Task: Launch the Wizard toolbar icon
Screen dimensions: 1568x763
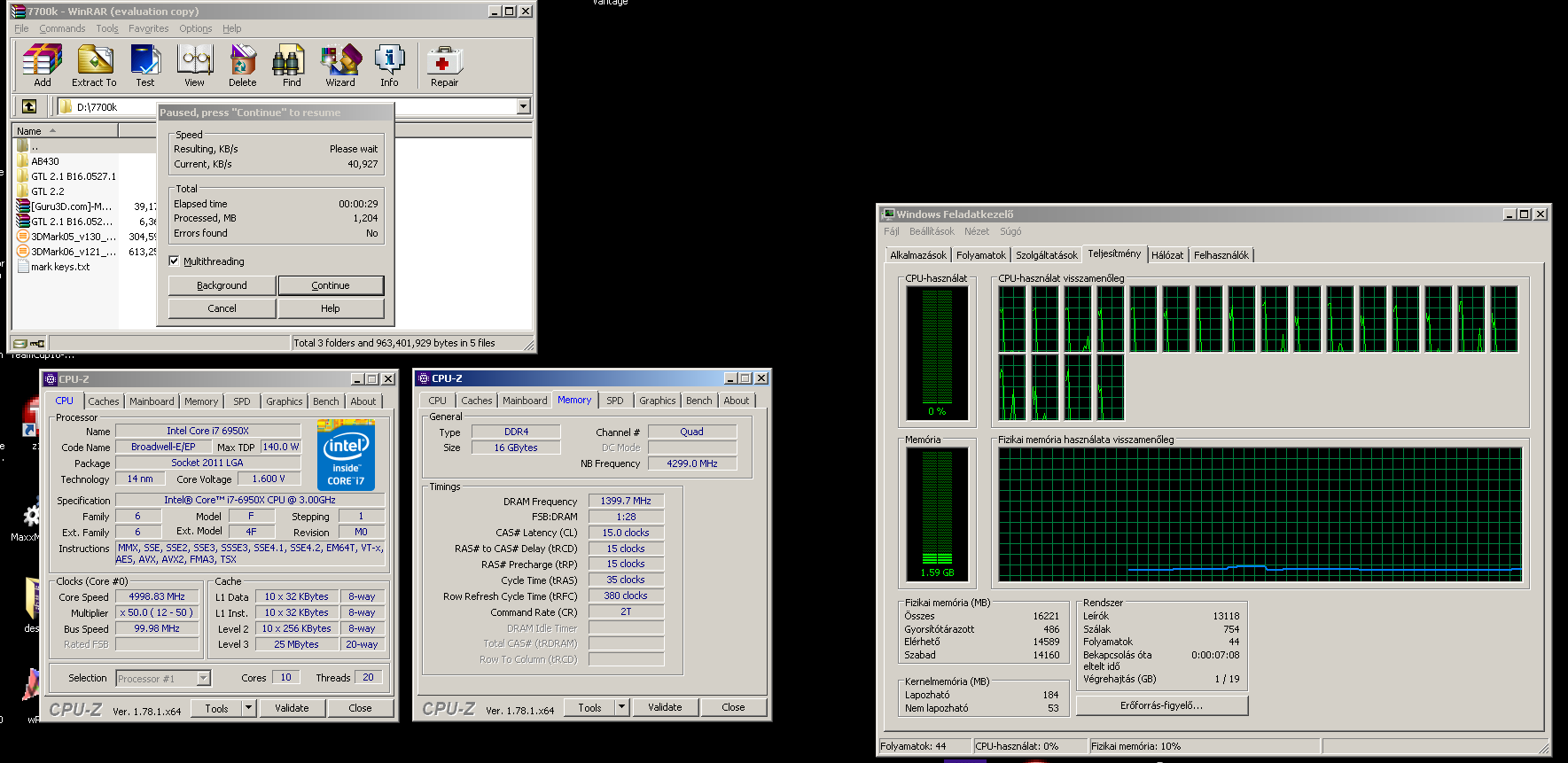Action: (340, 66)
